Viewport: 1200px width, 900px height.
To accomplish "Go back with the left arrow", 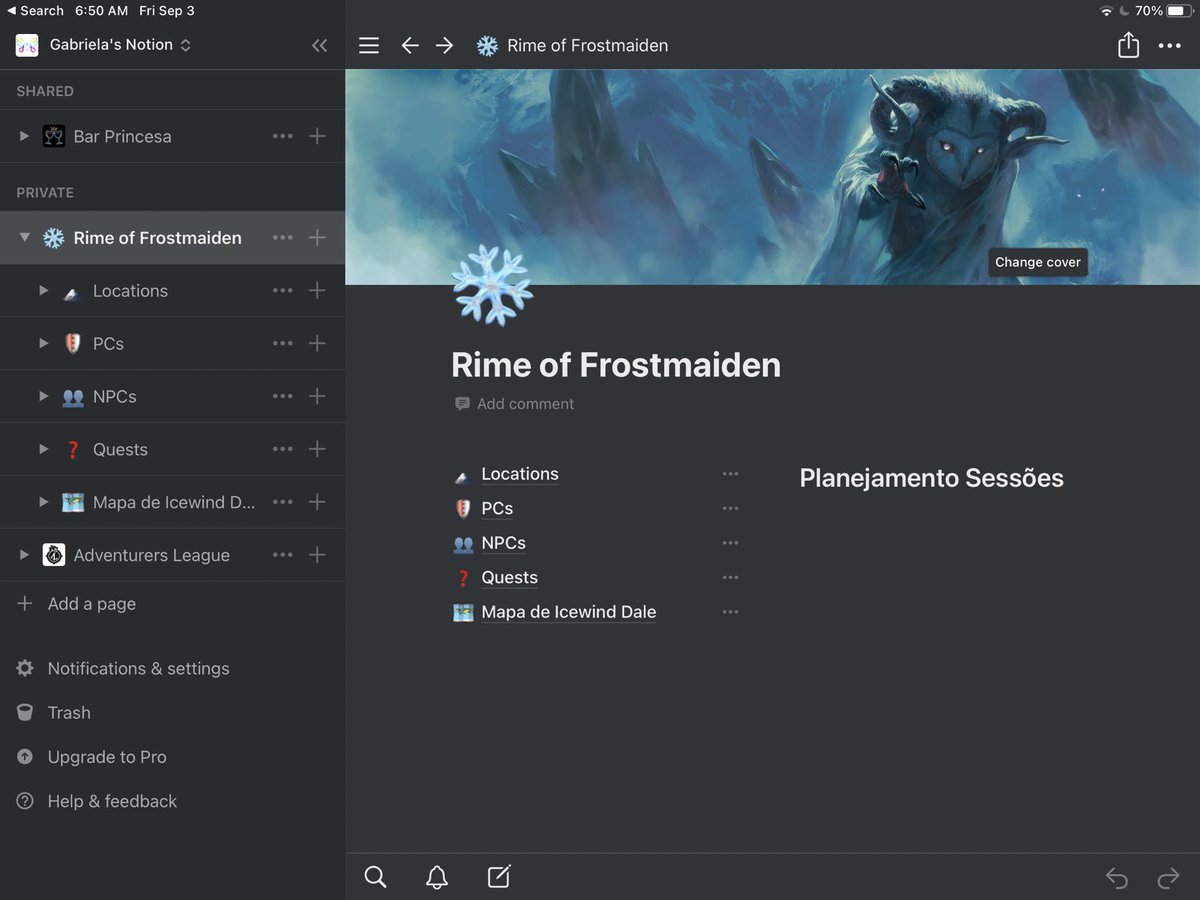I will [410, 45].
